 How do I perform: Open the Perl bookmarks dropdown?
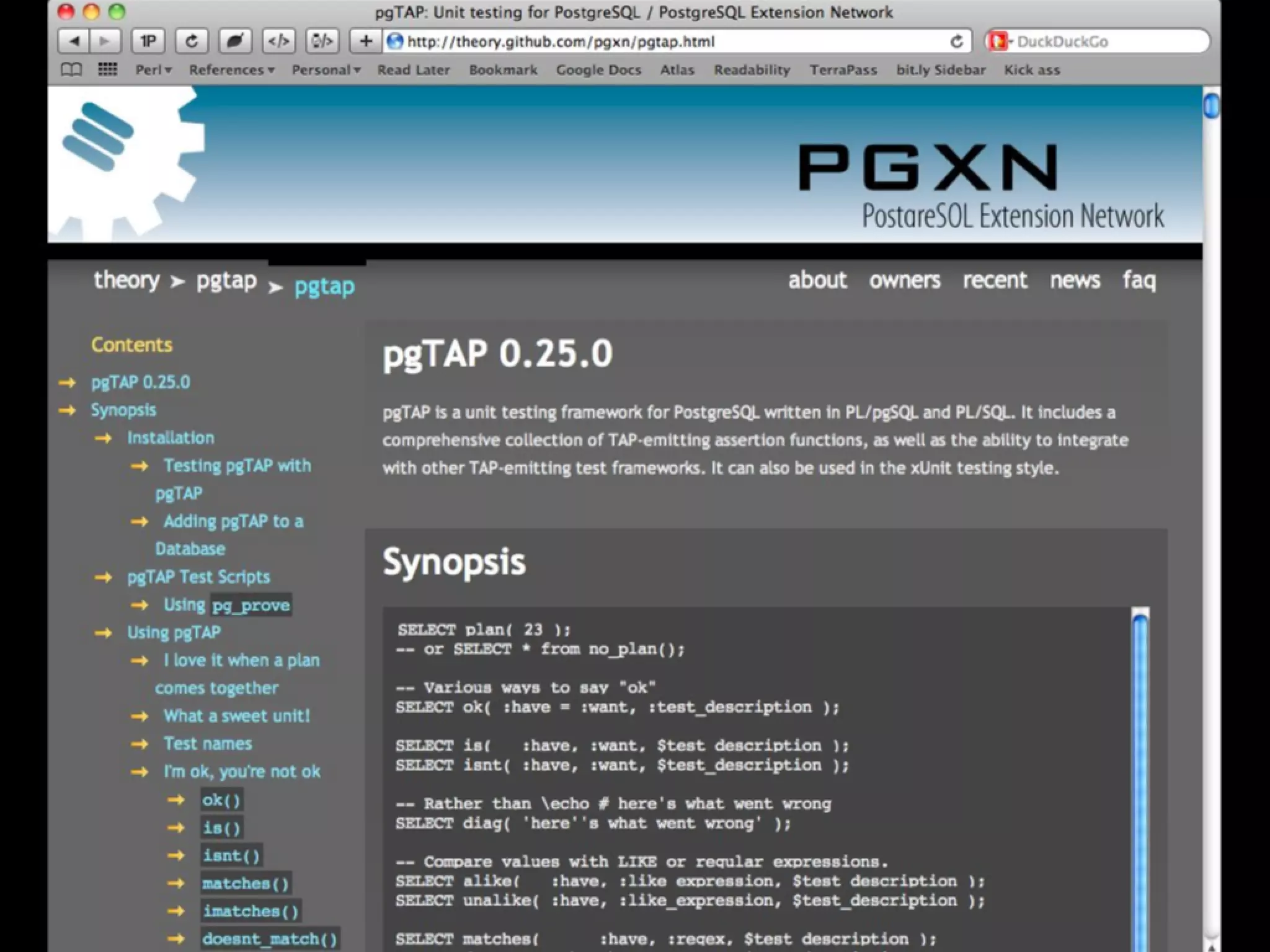pyautogui.click(x=153, y=70)
